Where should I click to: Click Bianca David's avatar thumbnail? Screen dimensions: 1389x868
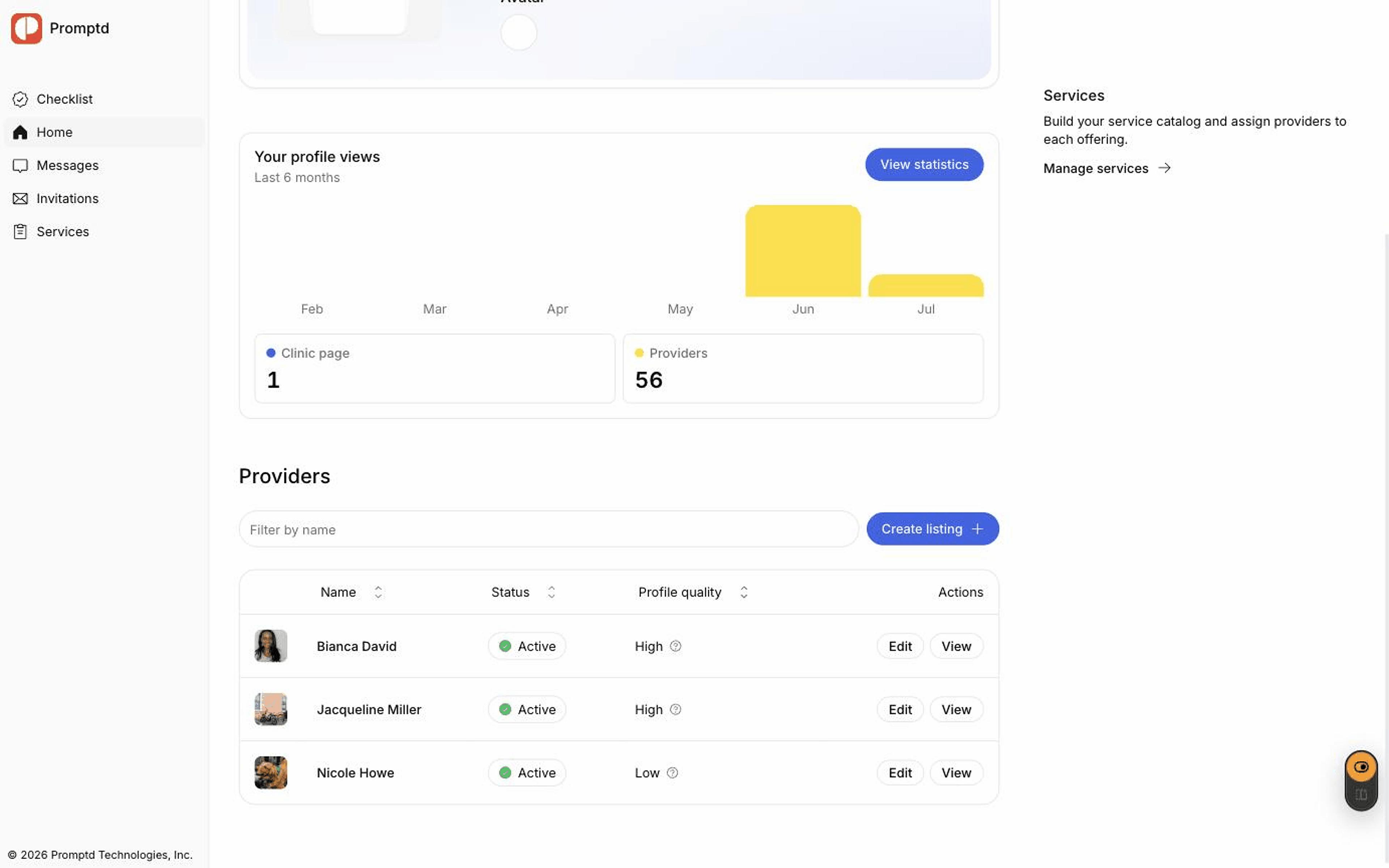click(x=271, y=646)
